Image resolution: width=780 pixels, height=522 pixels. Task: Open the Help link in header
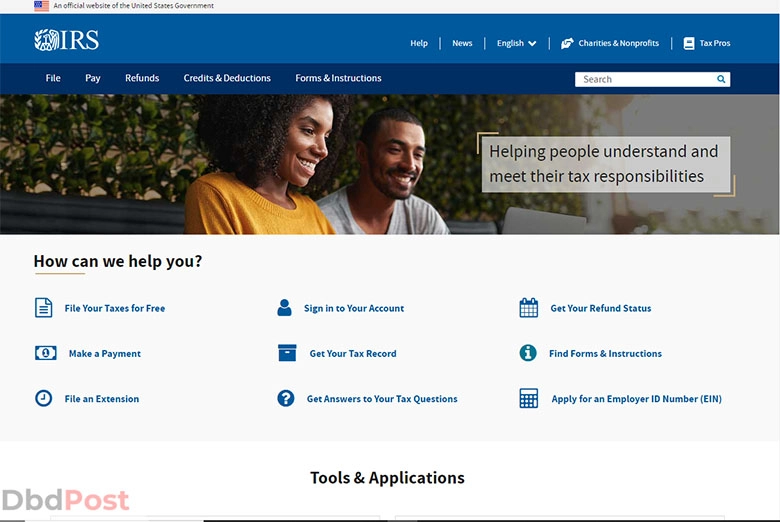[419, 43]
